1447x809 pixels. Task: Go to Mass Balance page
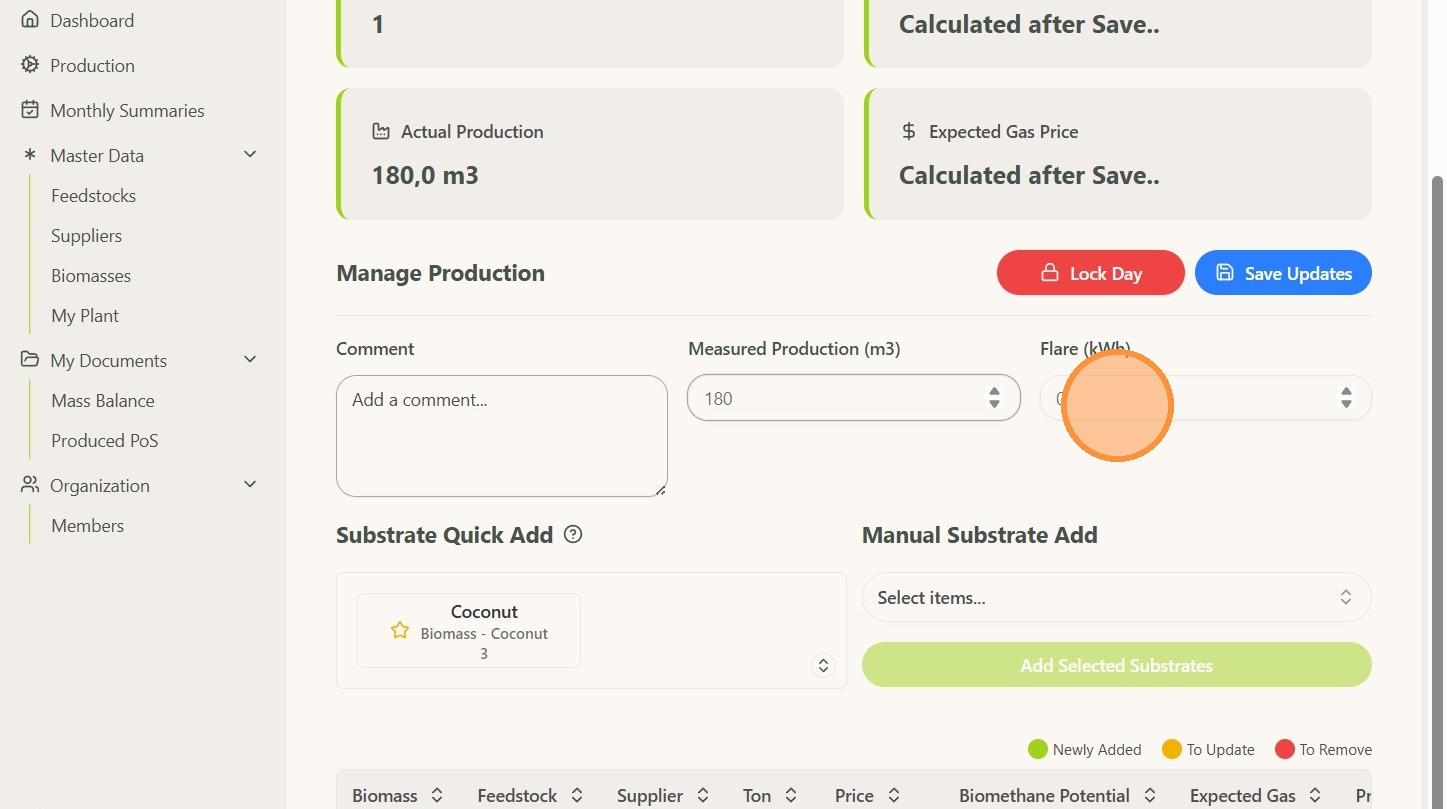103,401
